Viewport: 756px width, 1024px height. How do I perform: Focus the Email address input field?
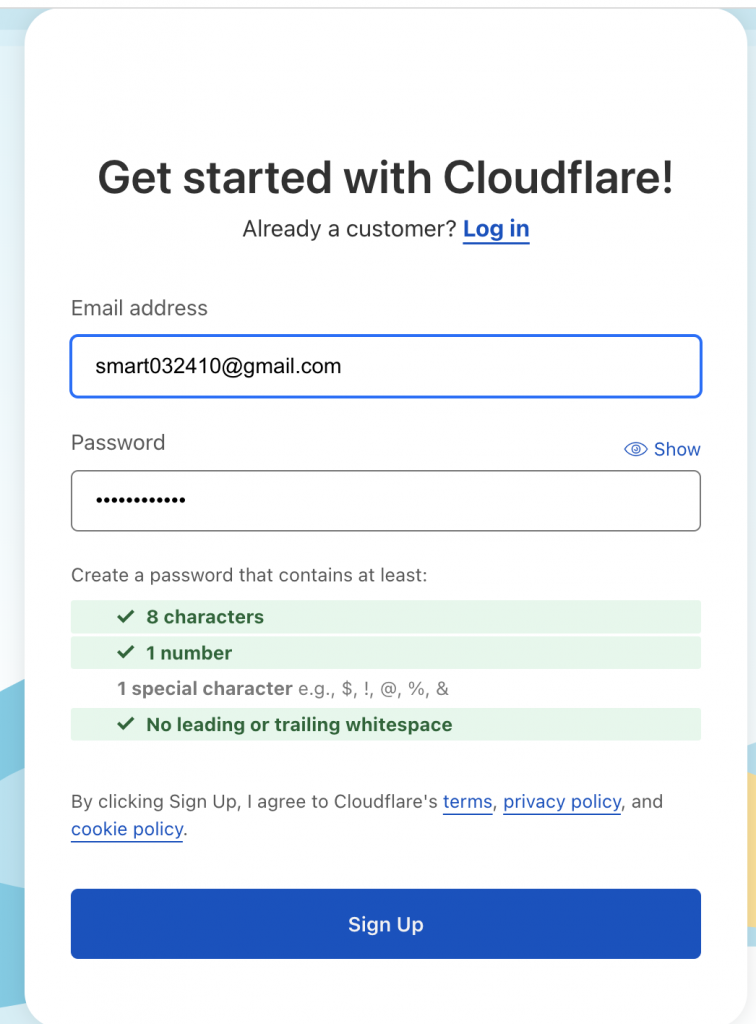click(386, 366)
